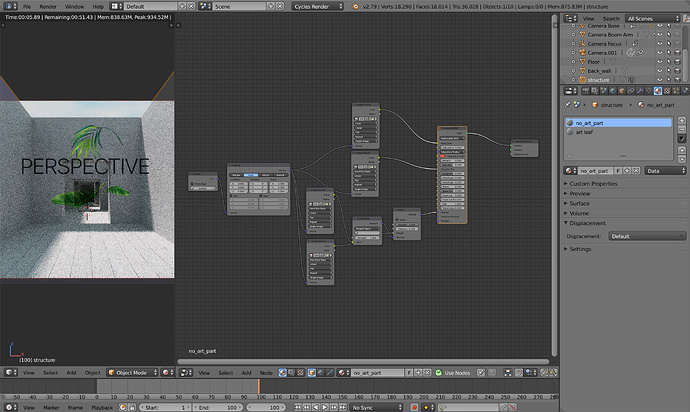This screenshot has width=690, height=412.
Task: Open the All Scenes outliner filter dropdown
Action: point(653,18)
